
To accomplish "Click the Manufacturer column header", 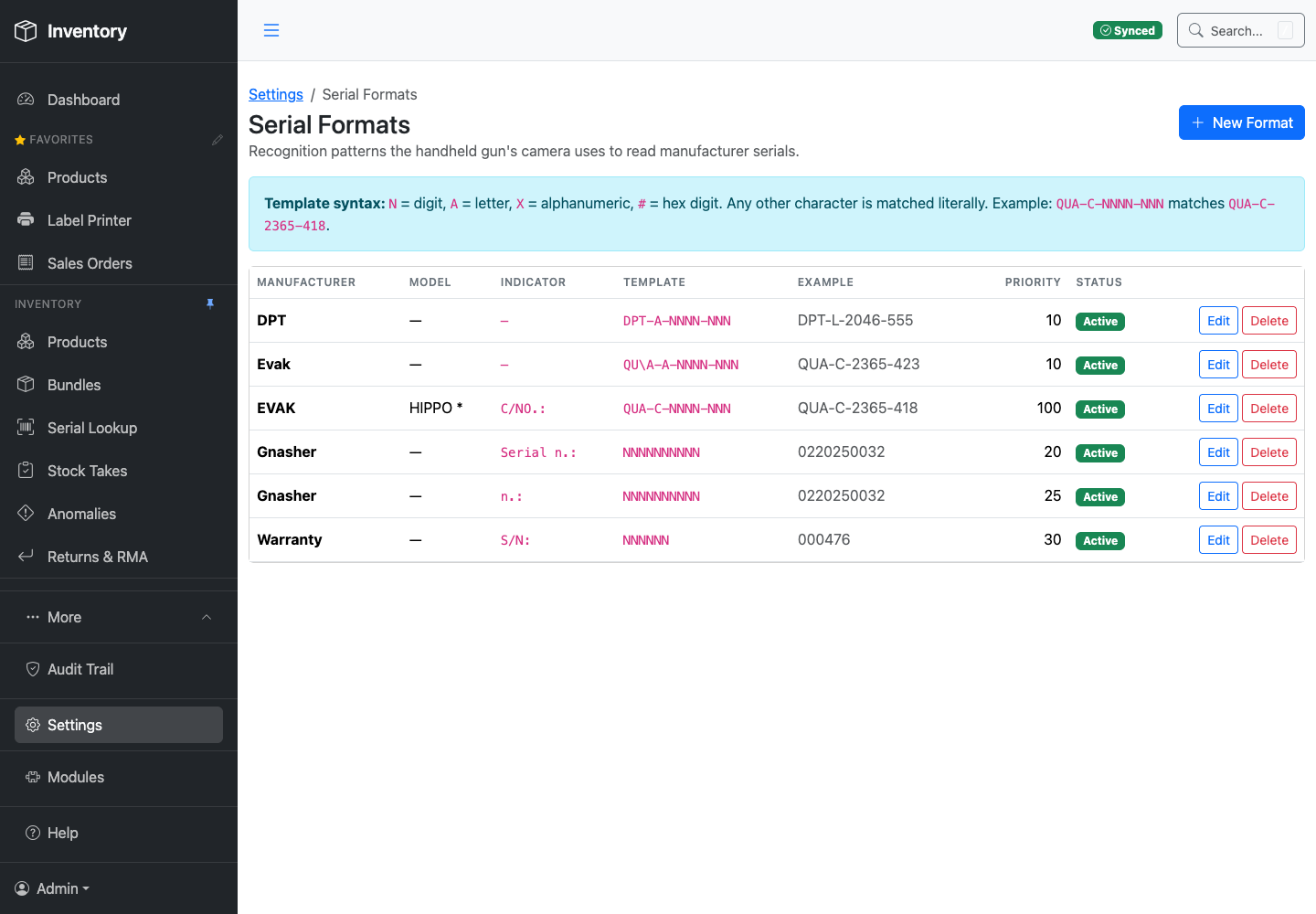I will pyautogui.click(x=306, y=282).
